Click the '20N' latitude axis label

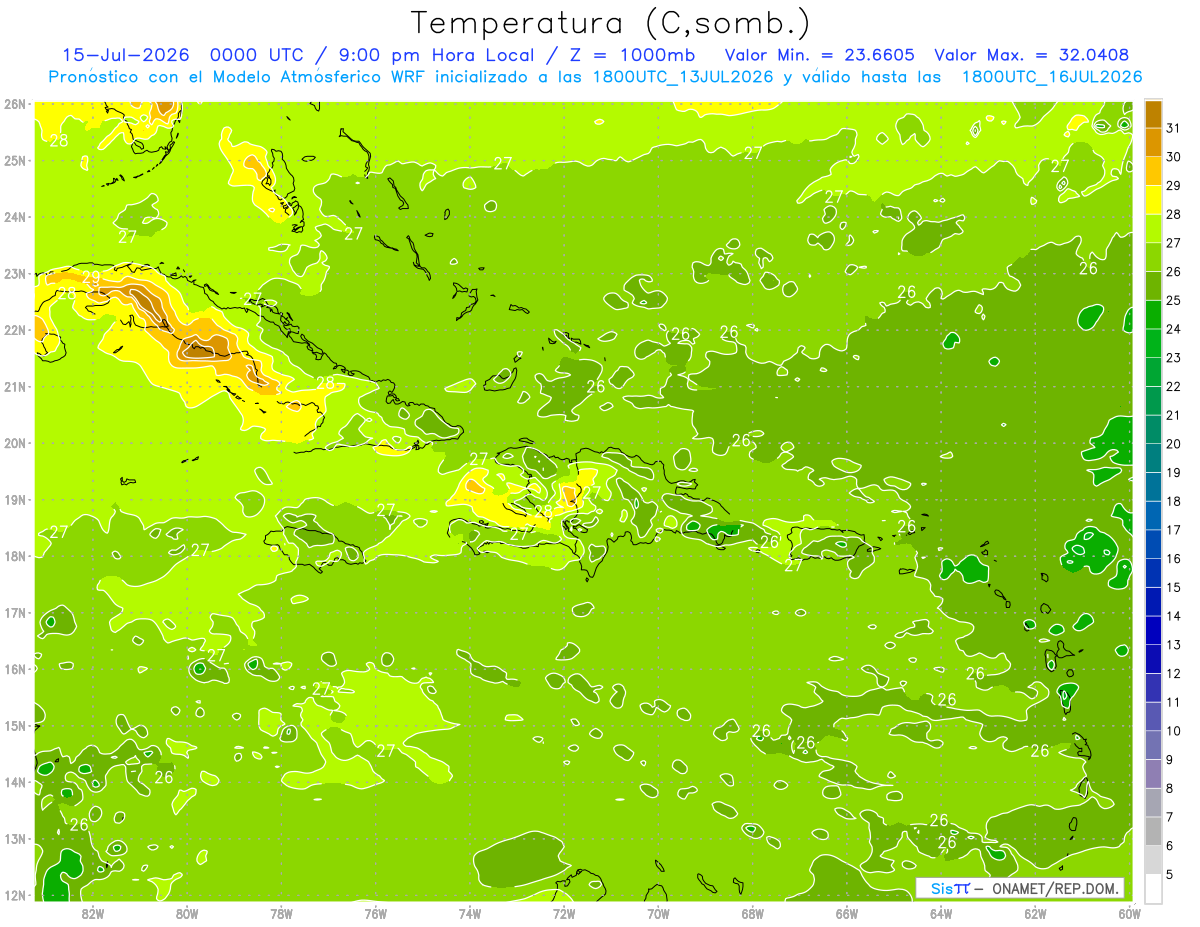pyautogui.click(x=14, y=443)
